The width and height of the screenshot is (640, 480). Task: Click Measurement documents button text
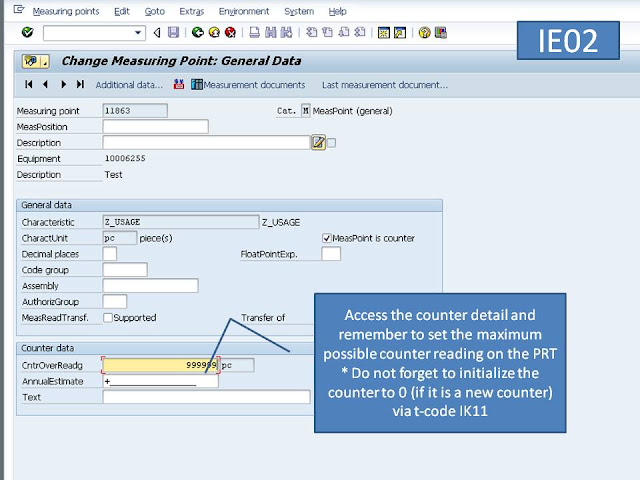[254, 85]
